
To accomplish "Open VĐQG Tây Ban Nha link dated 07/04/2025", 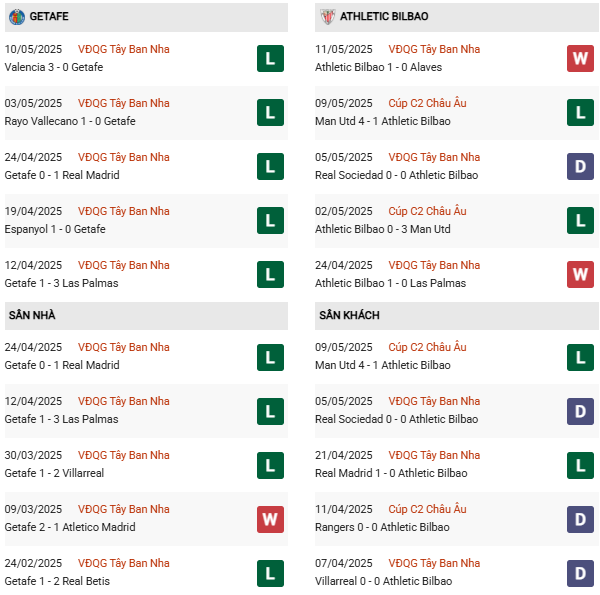I will [434, 563].
